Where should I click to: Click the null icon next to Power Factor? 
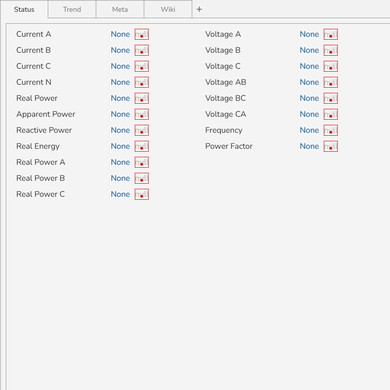tap(331, 146)
